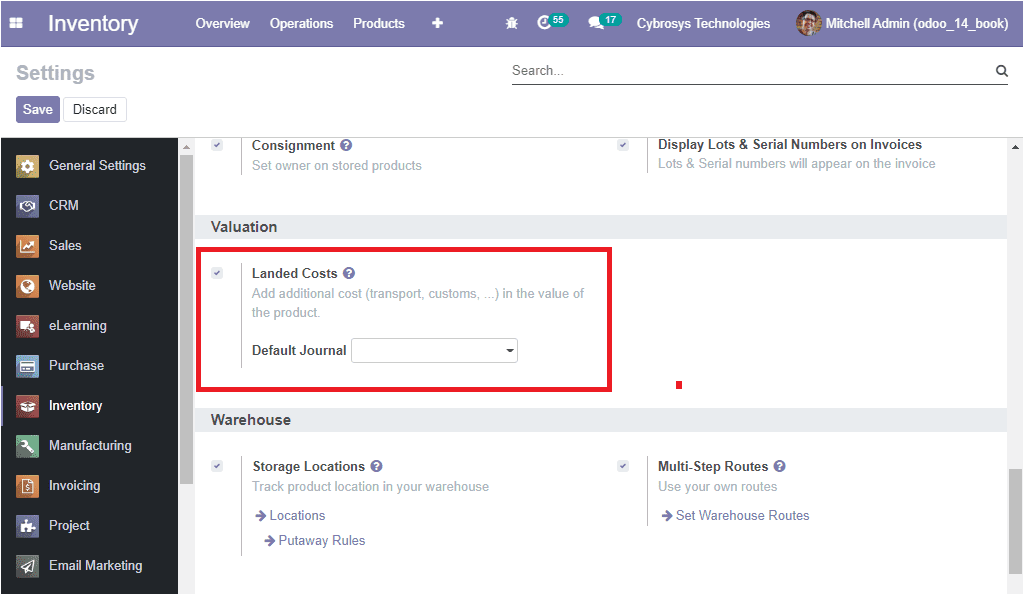The width and height of the screenshot is (1024, 595).
Task: Open the apps grid menu icon
Action: 16,23
